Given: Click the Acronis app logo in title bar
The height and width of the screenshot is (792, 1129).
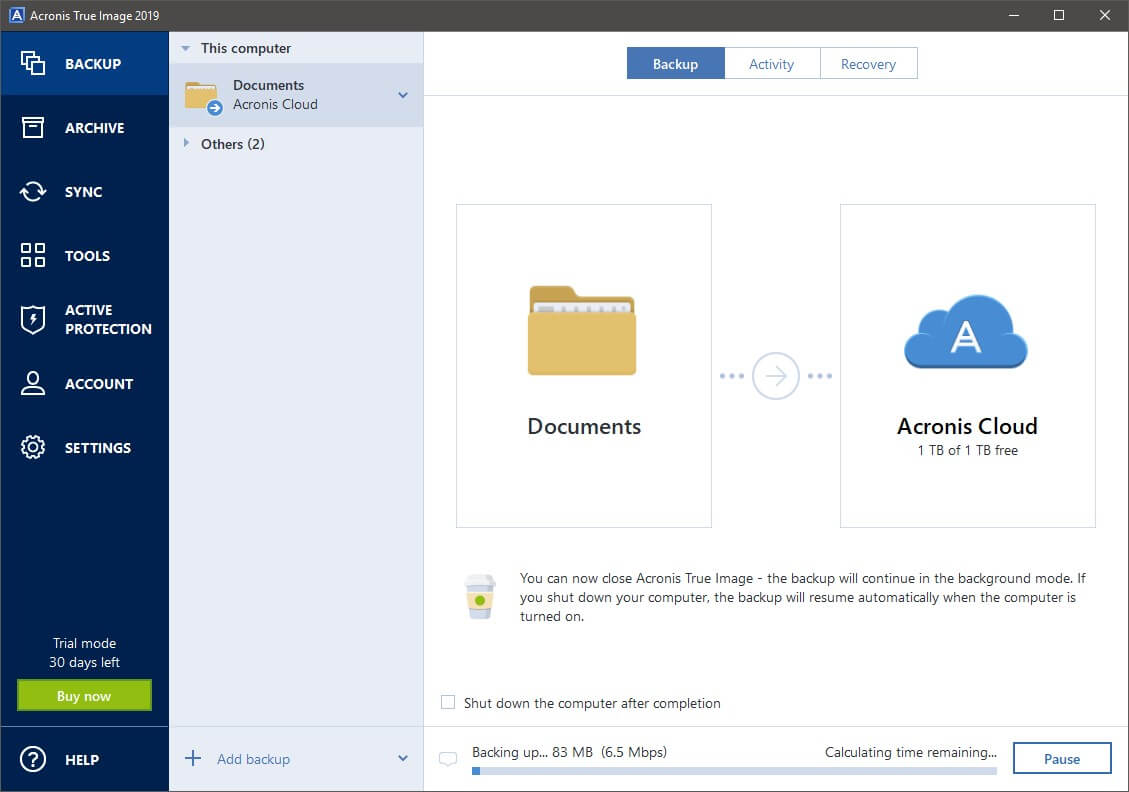Looking at the screenshot, I should click(16, 15).
